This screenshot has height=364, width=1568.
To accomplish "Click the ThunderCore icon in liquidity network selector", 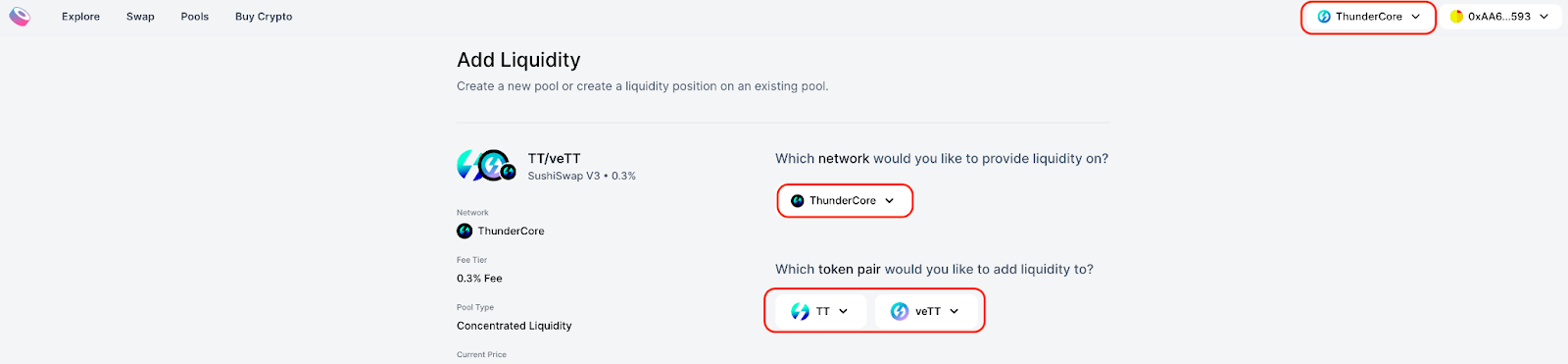I will (798, 200).
